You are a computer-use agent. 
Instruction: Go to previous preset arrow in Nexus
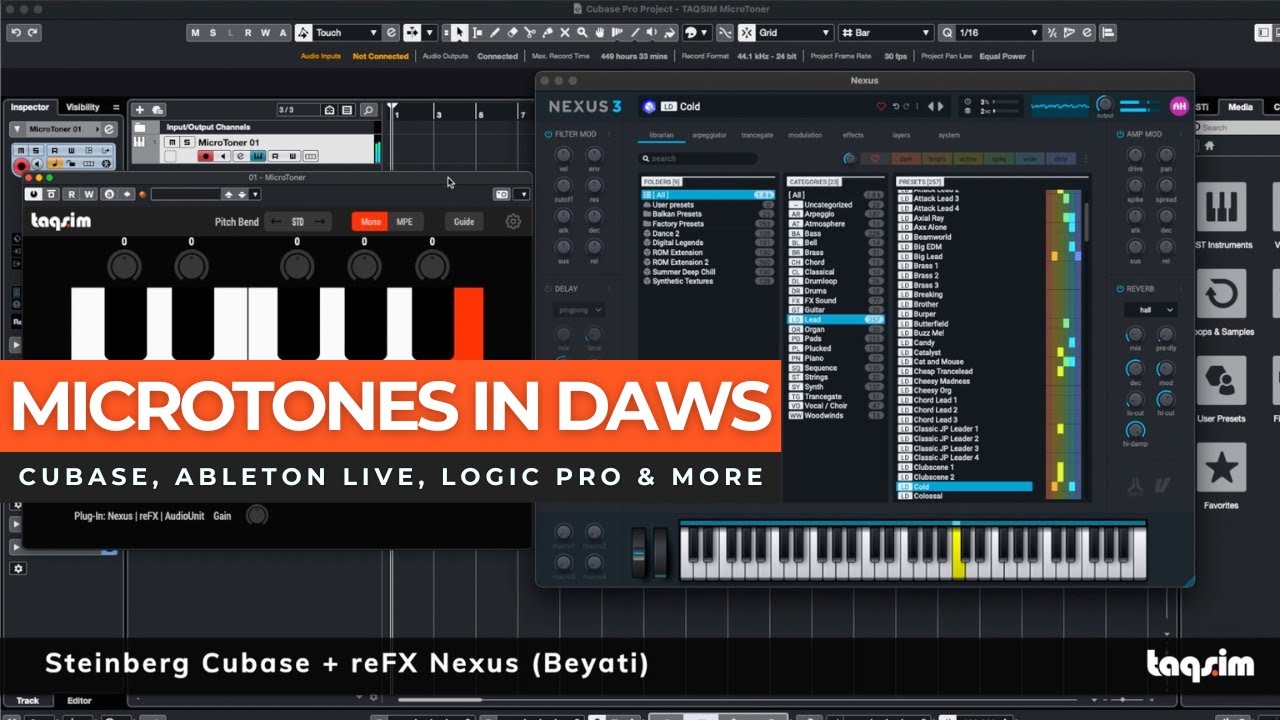tap(931, 106)
